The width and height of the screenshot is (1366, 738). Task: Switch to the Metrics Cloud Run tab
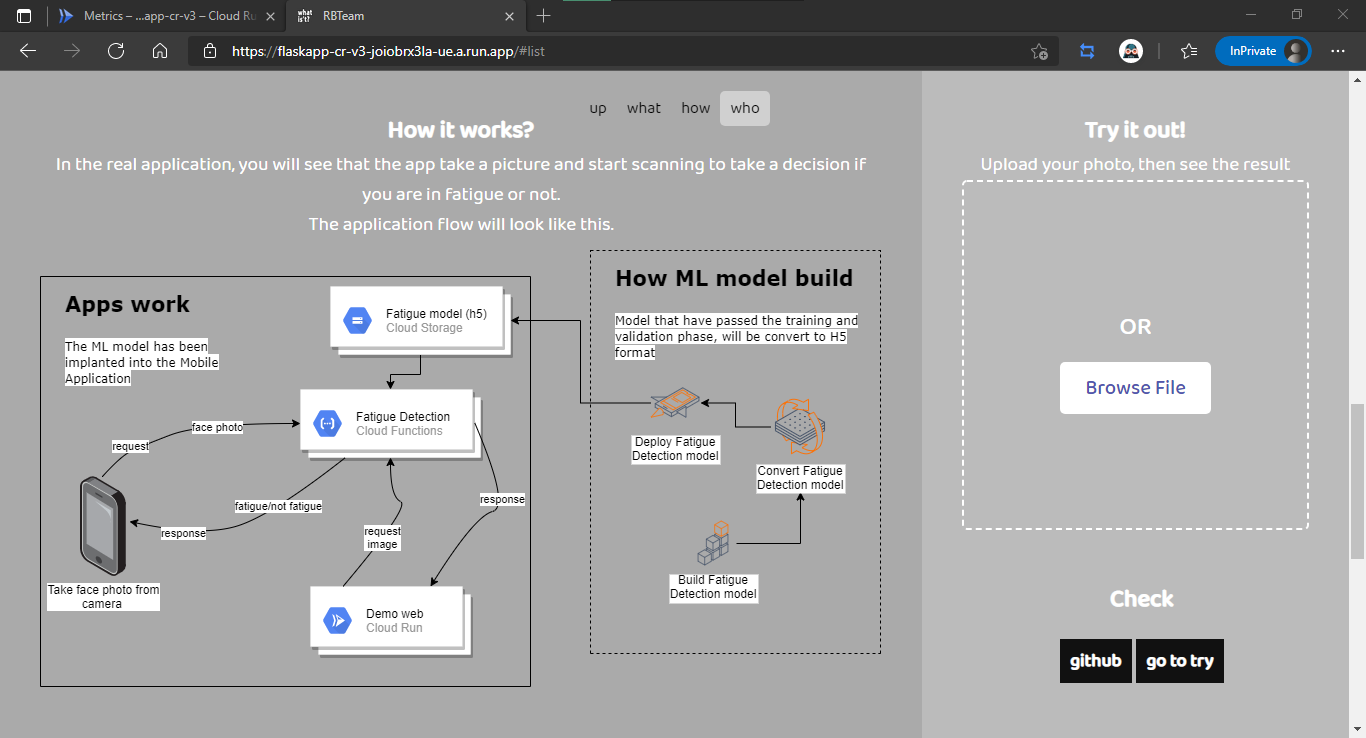(x=167, y=16)
